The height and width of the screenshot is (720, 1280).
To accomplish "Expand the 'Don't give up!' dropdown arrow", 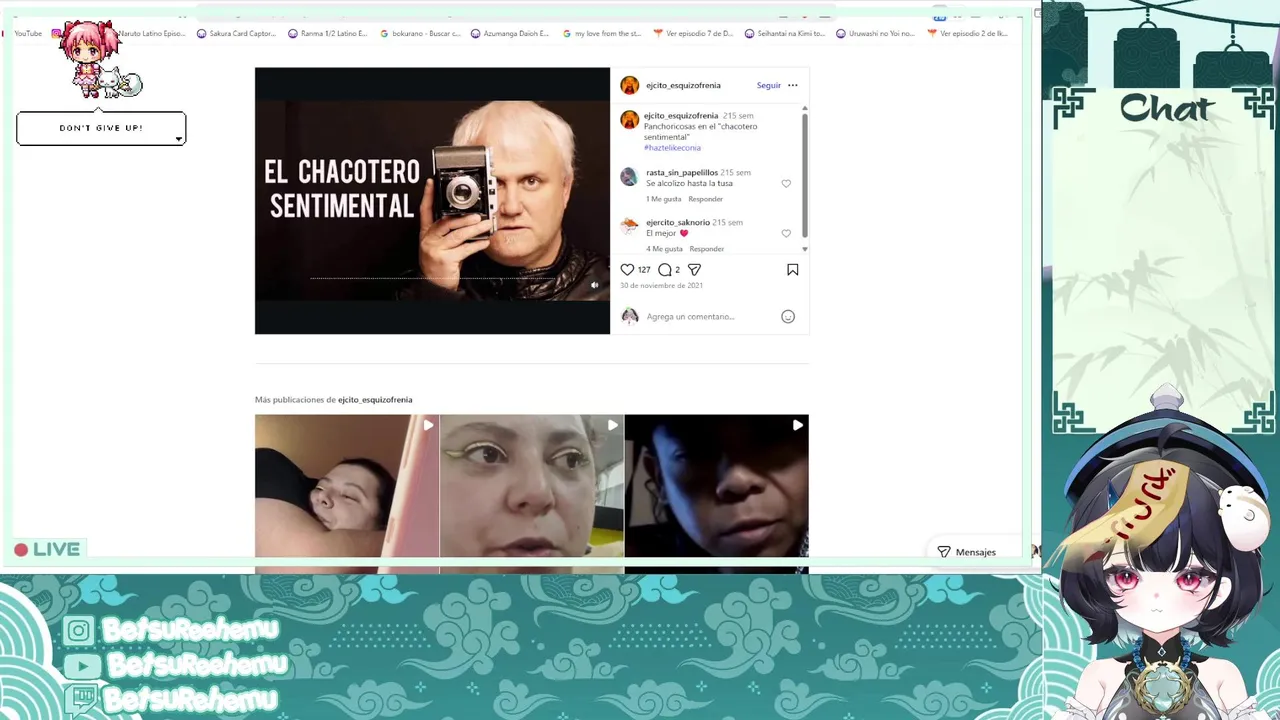I will click(179, 139).
